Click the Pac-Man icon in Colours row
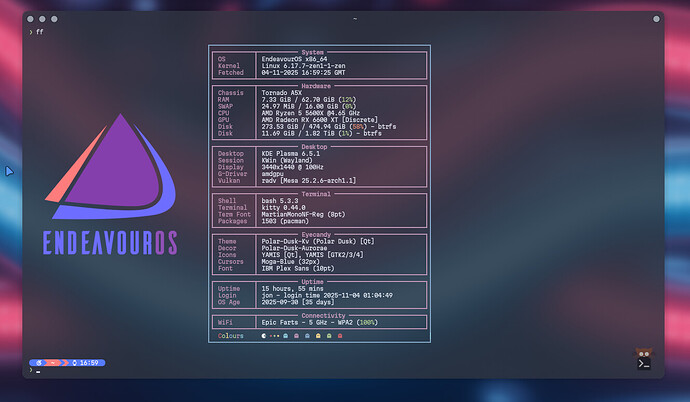This screenshot has width=690, height=402. (264, 336)
